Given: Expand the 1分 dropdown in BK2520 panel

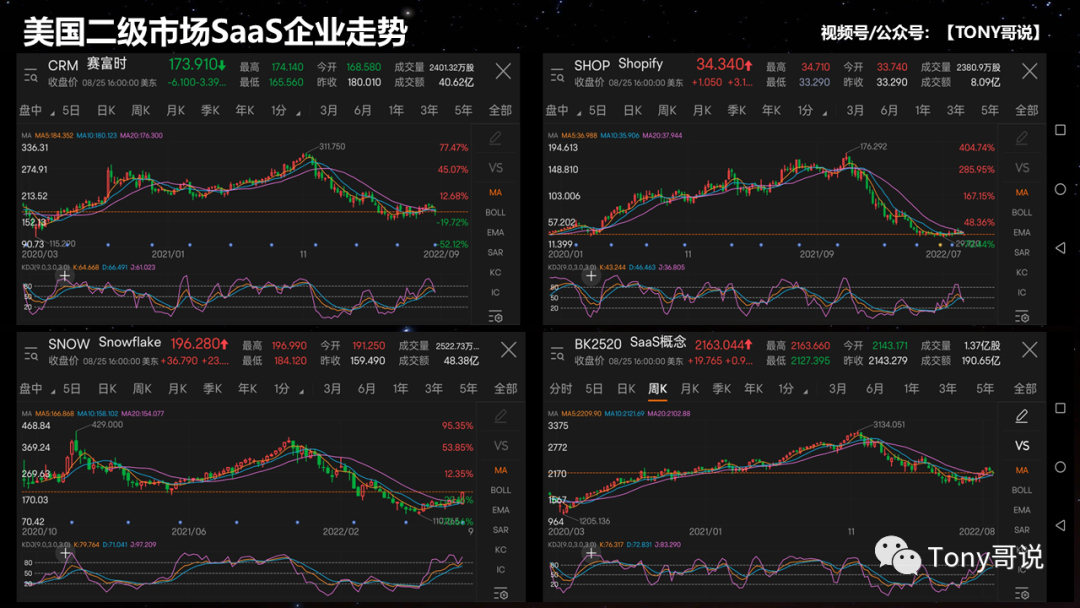Looking at the screenshot, I should (793, 388).
